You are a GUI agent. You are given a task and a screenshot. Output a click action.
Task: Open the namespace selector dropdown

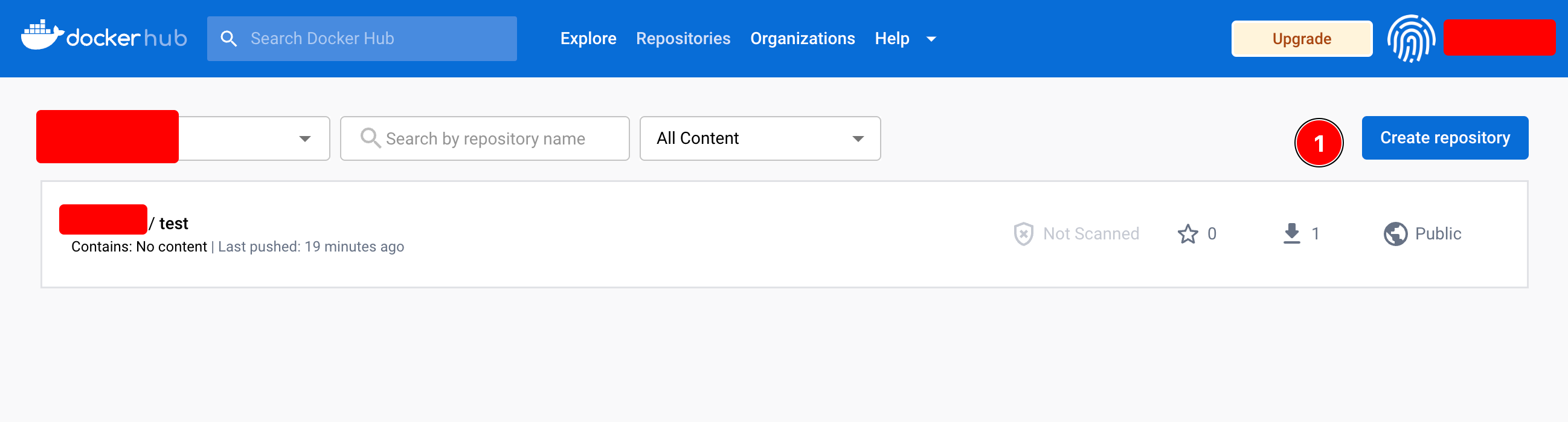[304, 139]
